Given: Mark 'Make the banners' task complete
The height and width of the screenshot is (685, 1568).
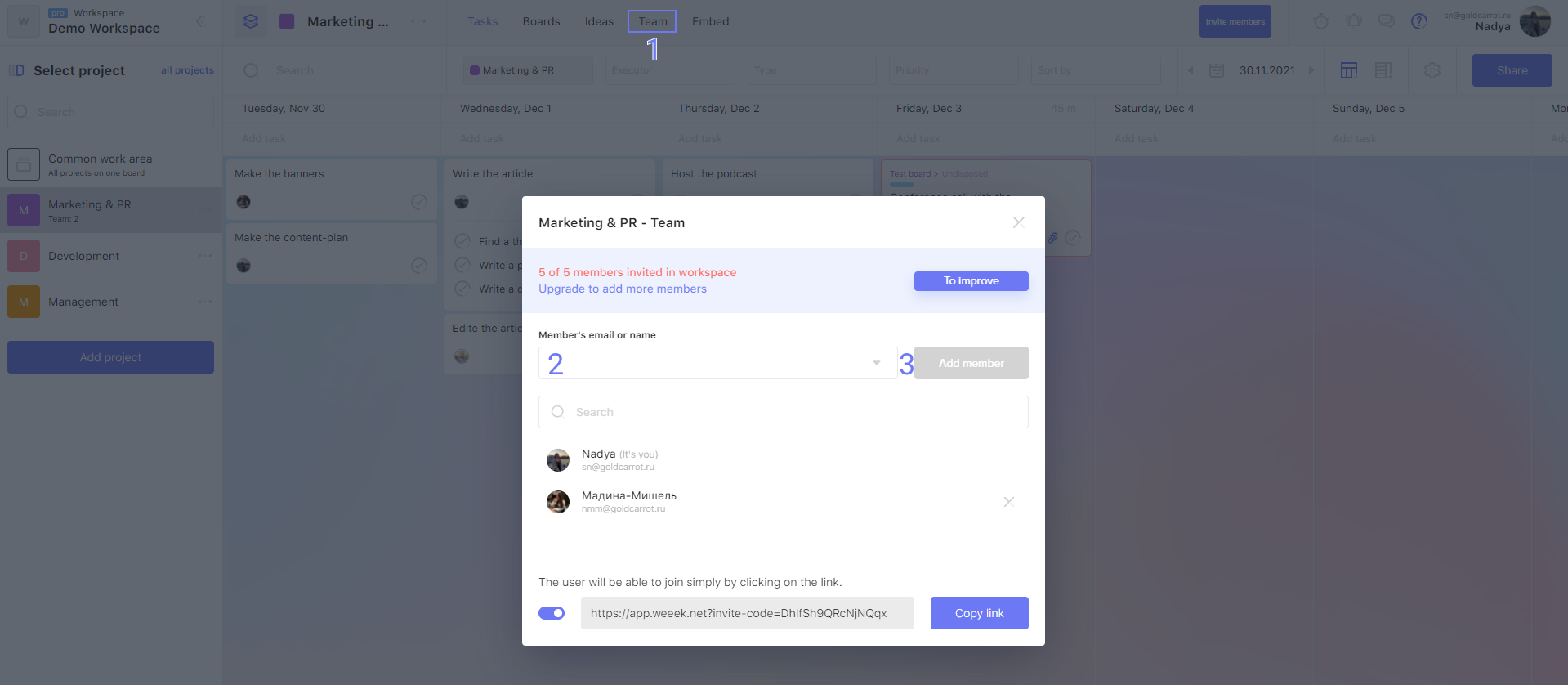Looking at the screenshot, I should click(x=419, y=202).
